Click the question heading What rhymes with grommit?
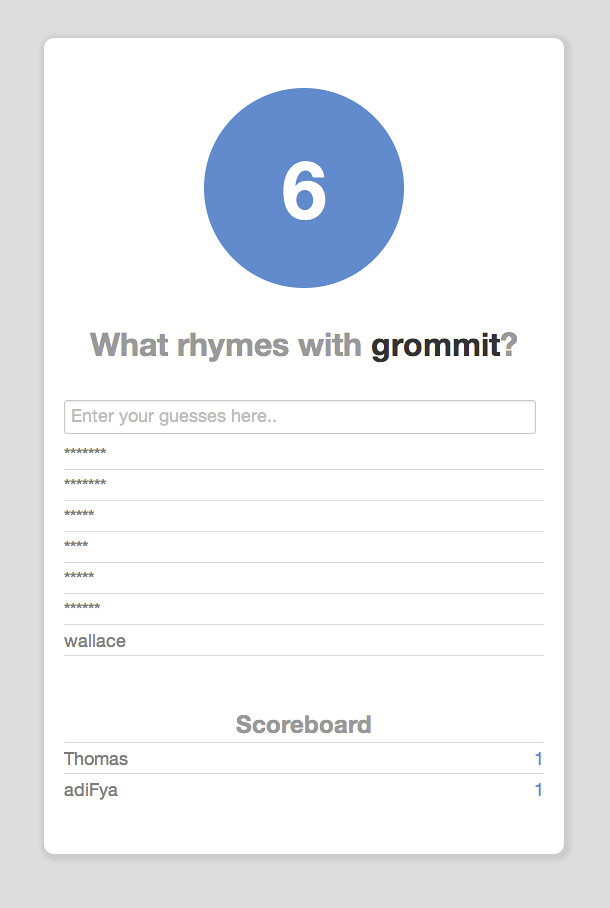Image resolution: width=610 pixels, height=908 pixels. pos(304,345)
